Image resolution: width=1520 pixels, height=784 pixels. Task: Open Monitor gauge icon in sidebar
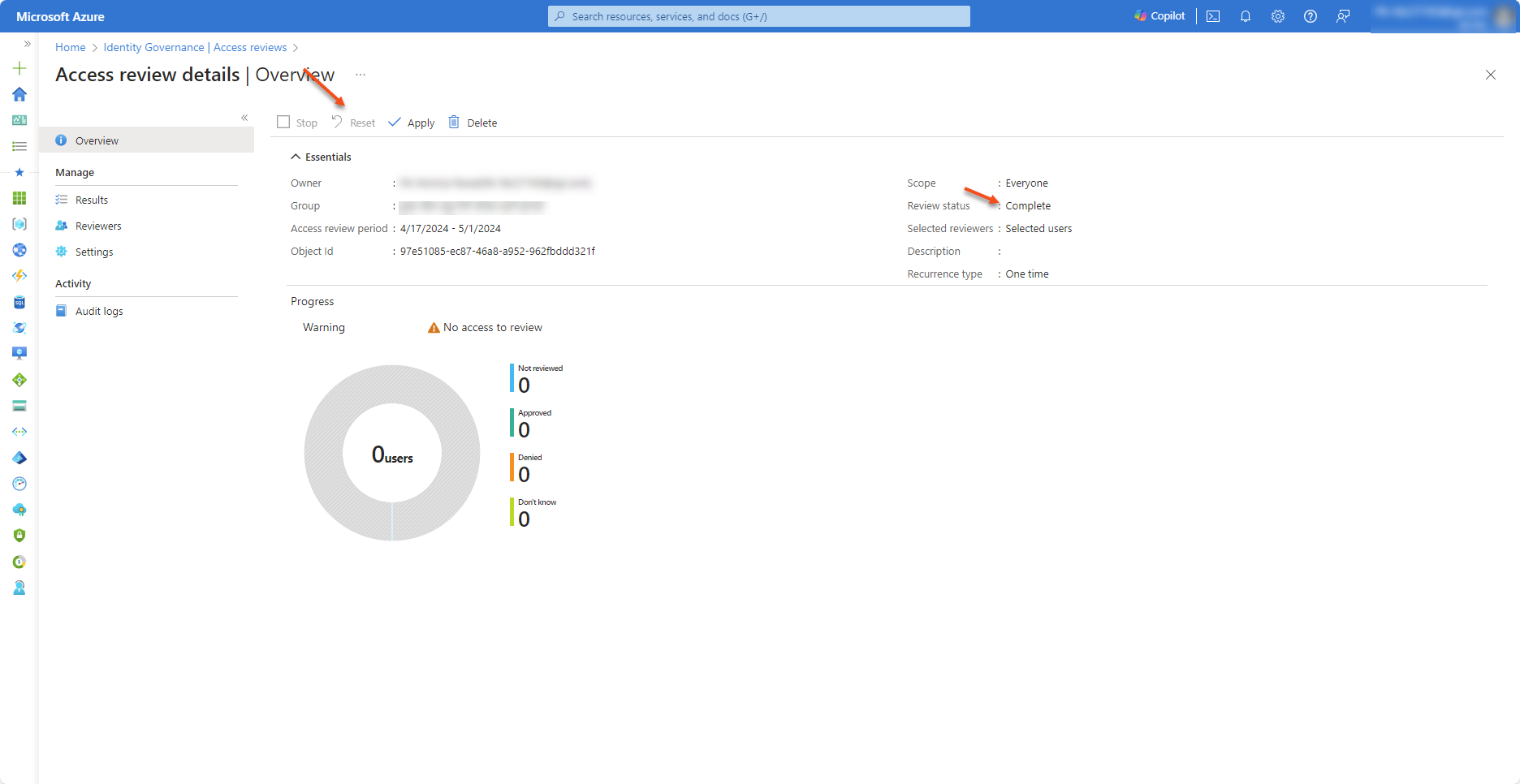point(19,484)
